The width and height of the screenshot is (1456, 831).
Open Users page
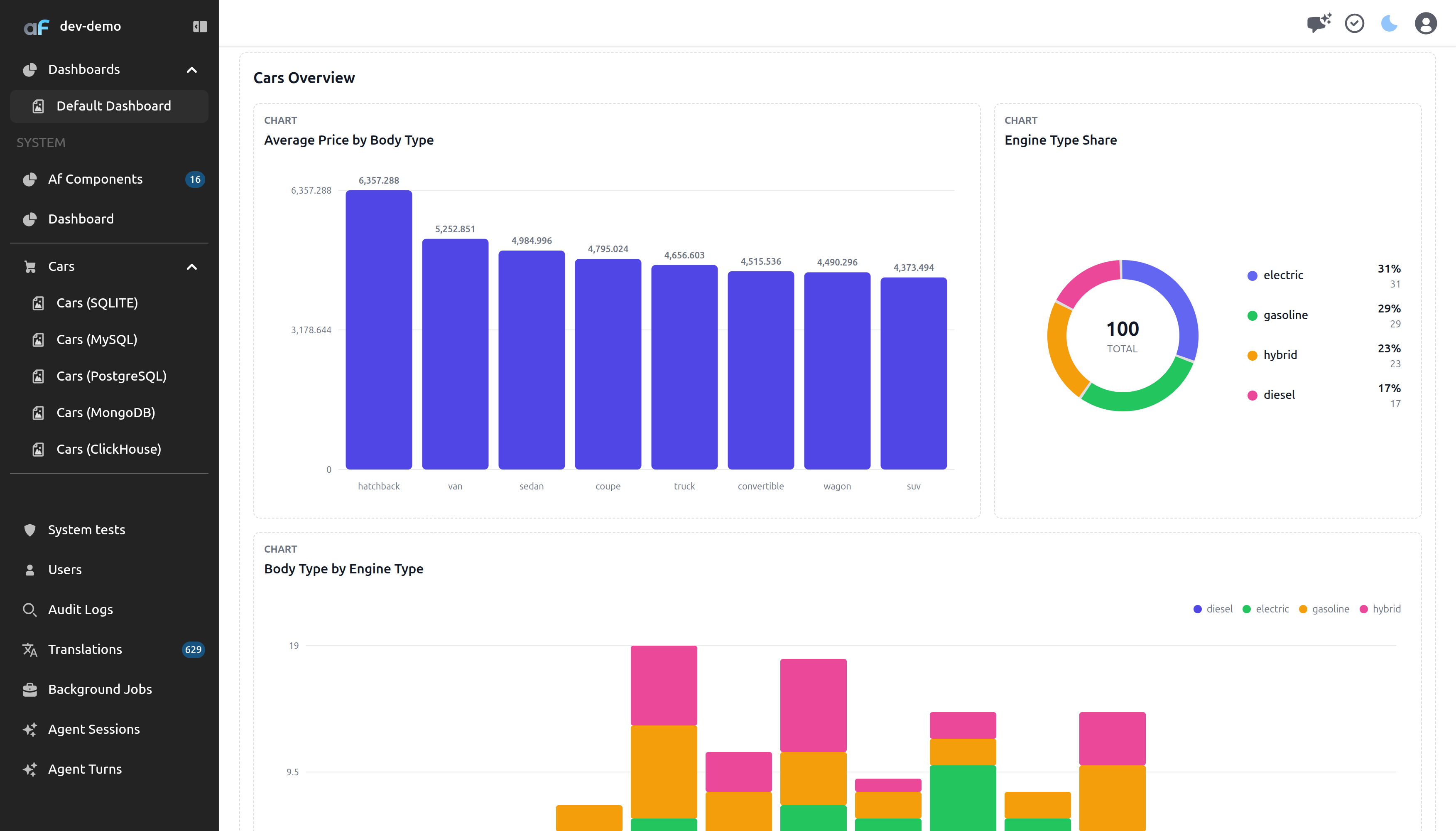[109, 570]
